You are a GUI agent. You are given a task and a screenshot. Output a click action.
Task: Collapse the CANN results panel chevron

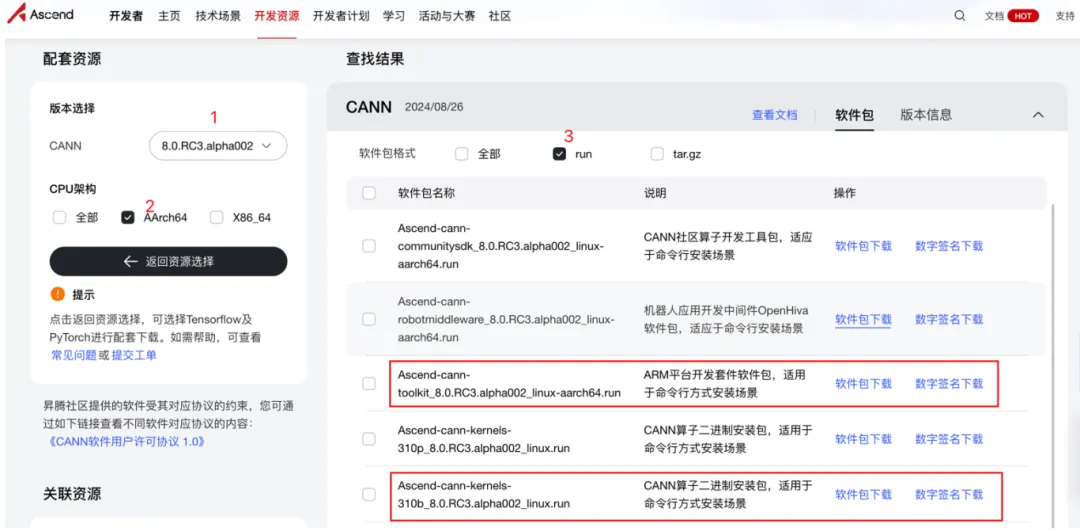[1038, 115]
